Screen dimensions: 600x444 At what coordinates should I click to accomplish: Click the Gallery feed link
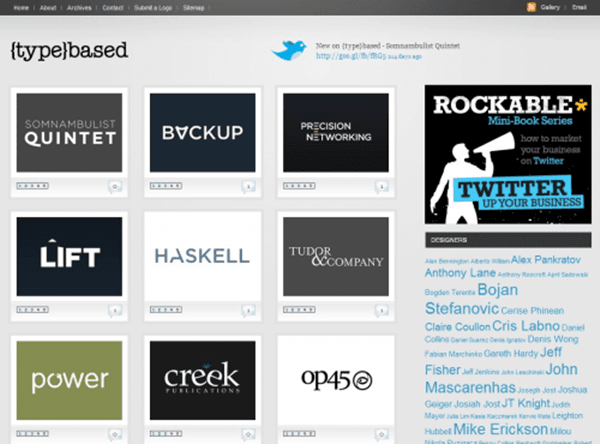(x=550, y=7)
